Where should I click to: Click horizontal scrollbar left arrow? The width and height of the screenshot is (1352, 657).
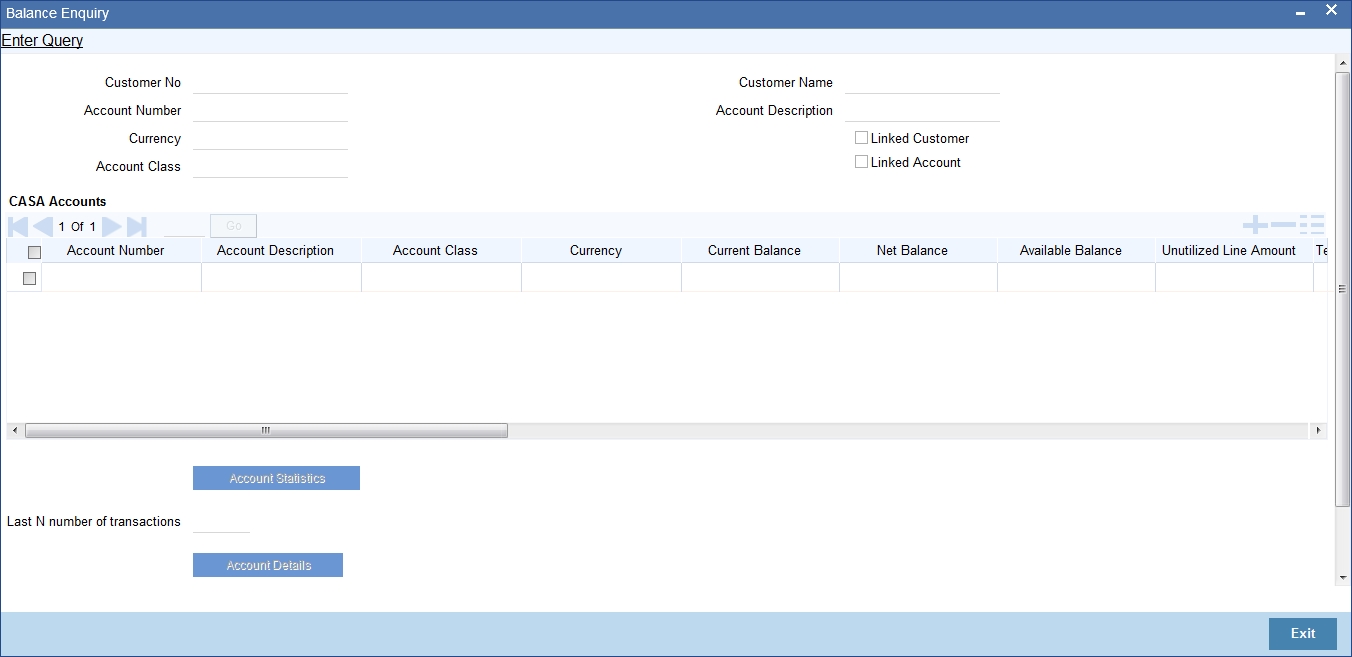(x=14, y=430)
